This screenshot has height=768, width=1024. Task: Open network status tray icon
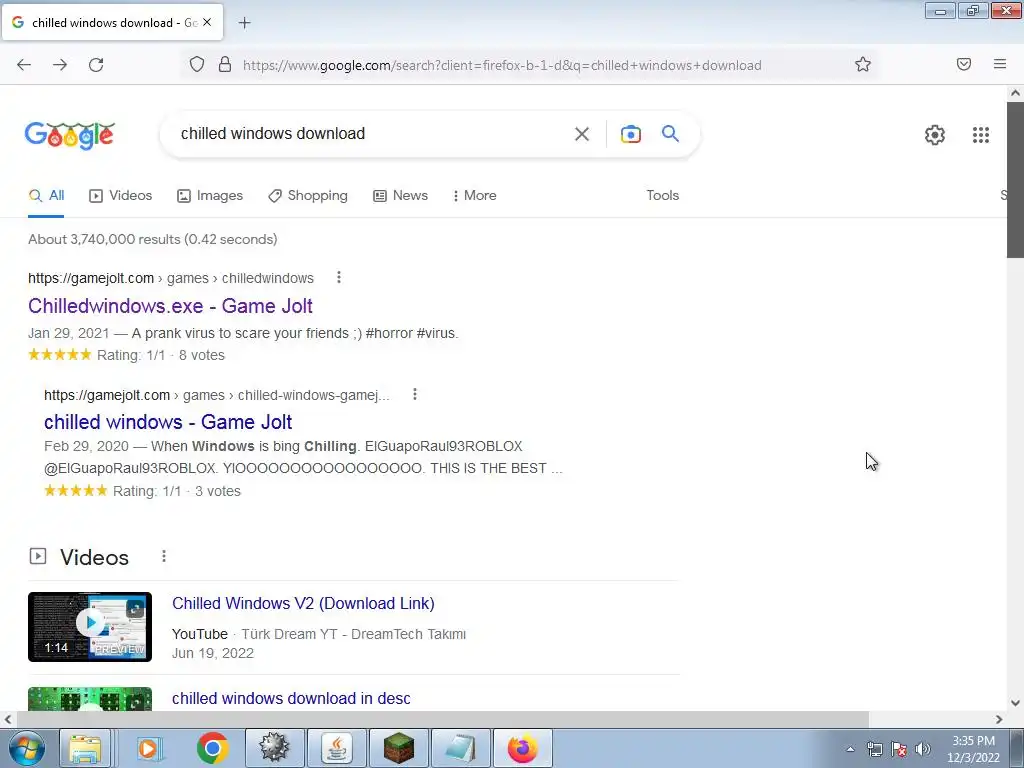point(874,749)
